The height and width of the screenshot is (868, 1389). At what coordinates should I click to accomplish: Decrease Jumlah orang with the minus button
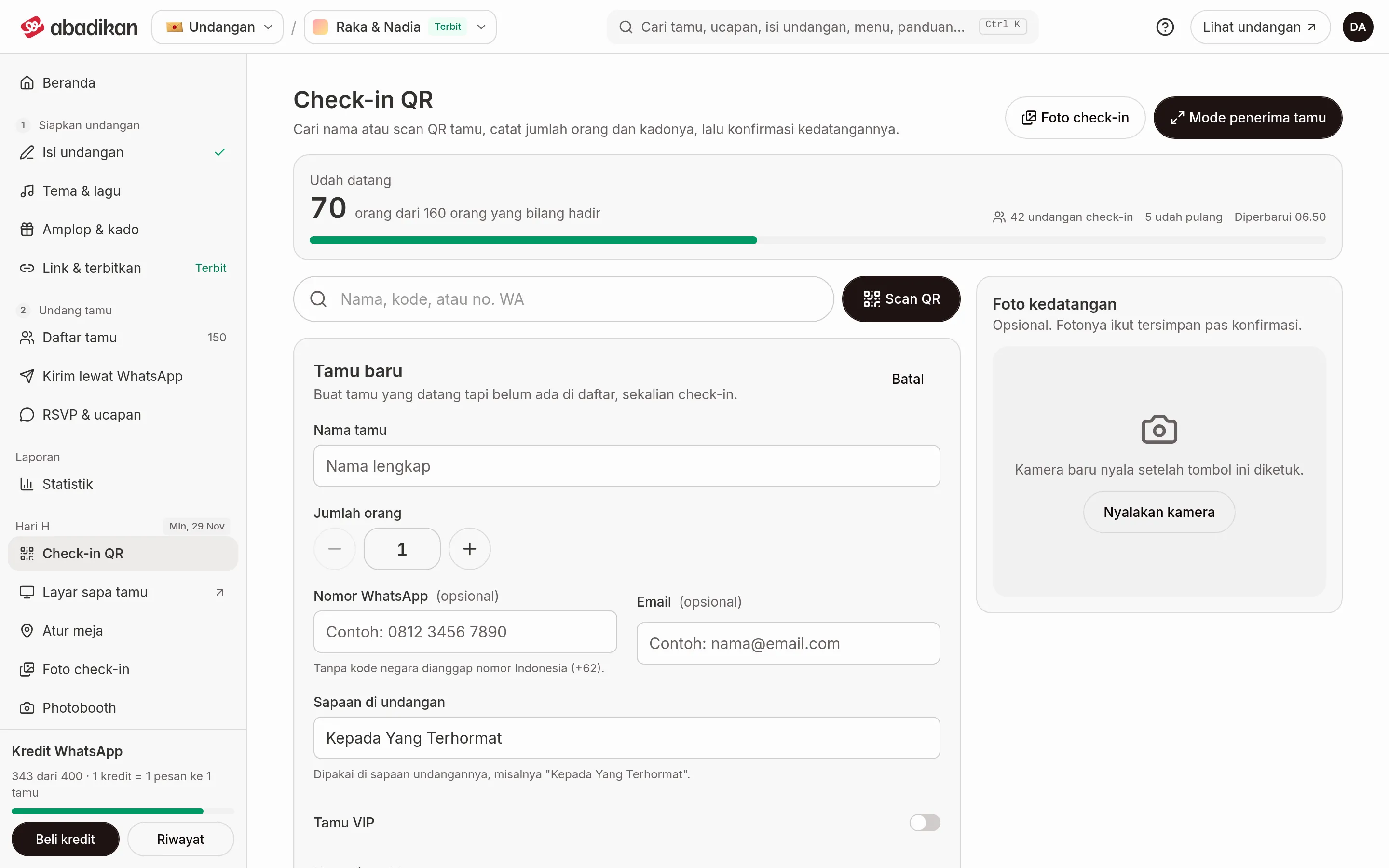(x=335, y=549)
